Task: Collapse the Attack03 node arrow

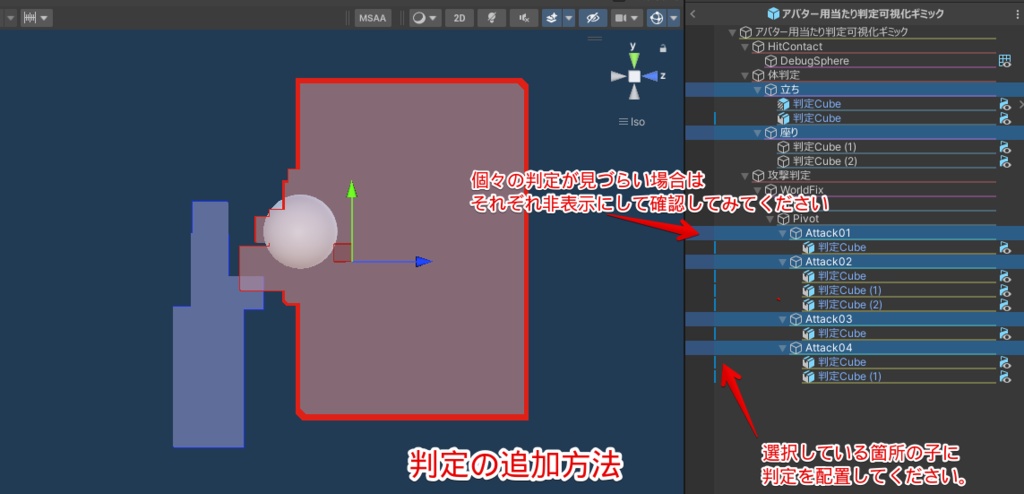Action: [782, 320]
